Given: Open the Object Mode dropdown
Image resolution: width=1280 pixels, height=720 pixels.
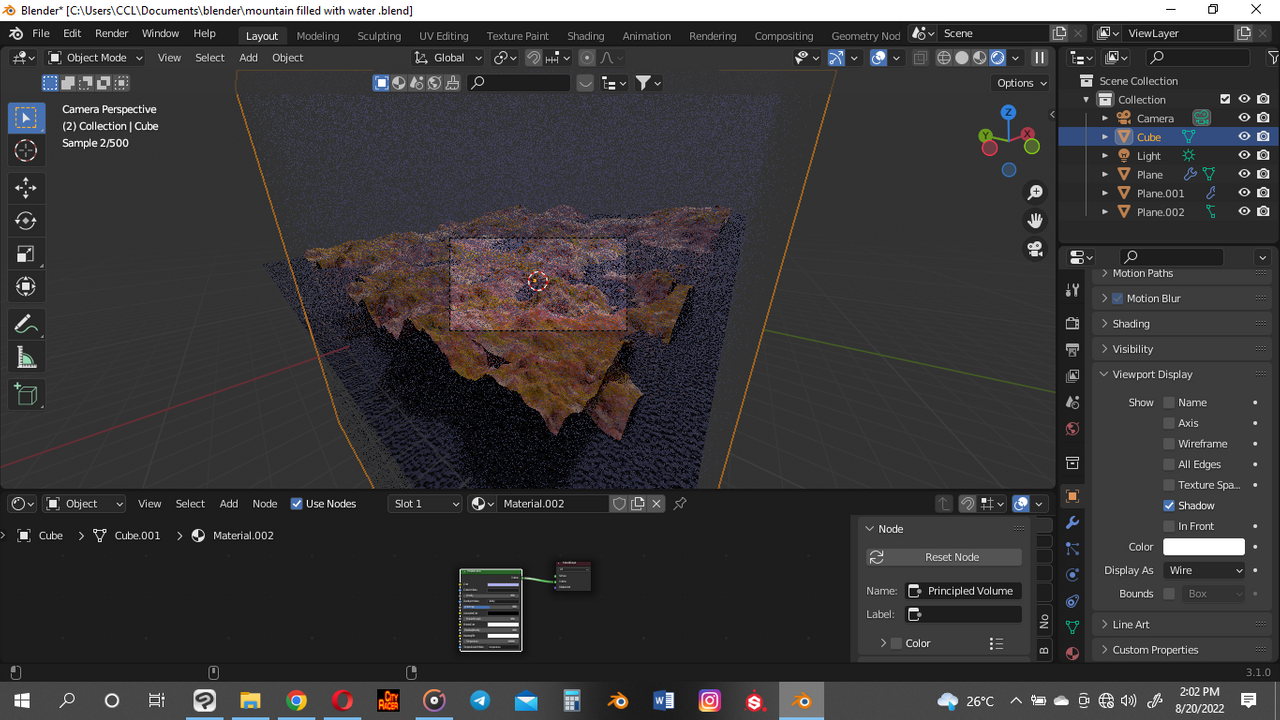Looking at the screenshot, I should [x=95, y=58].
